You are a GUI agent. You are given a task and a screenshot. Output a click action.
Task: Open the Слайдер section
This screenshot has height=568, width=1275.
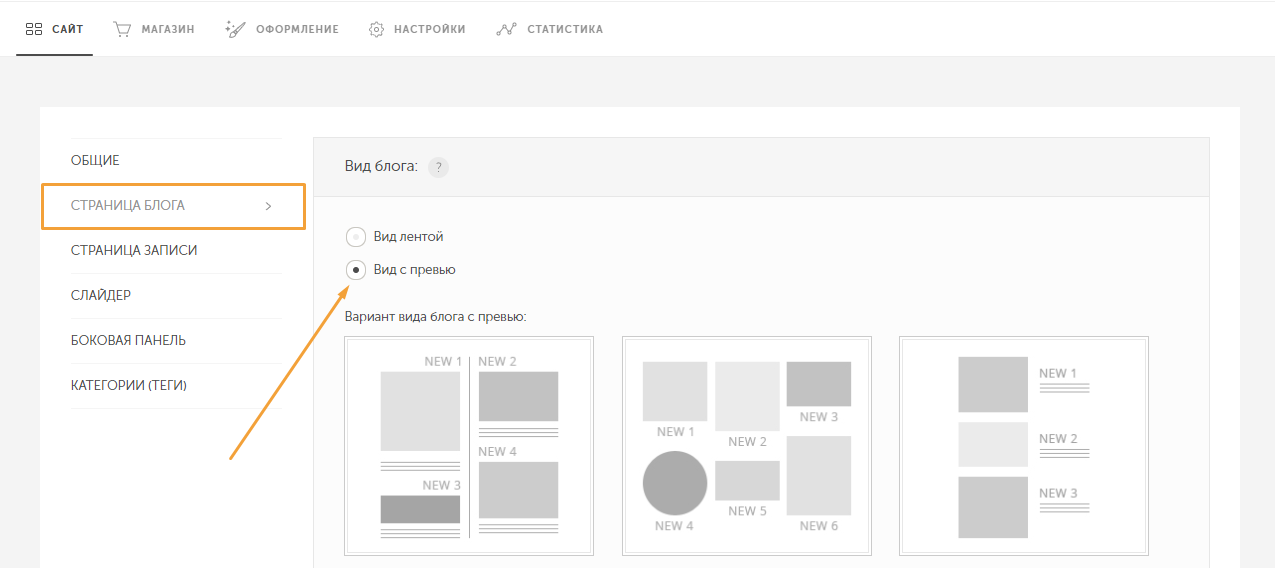point(101,296)
